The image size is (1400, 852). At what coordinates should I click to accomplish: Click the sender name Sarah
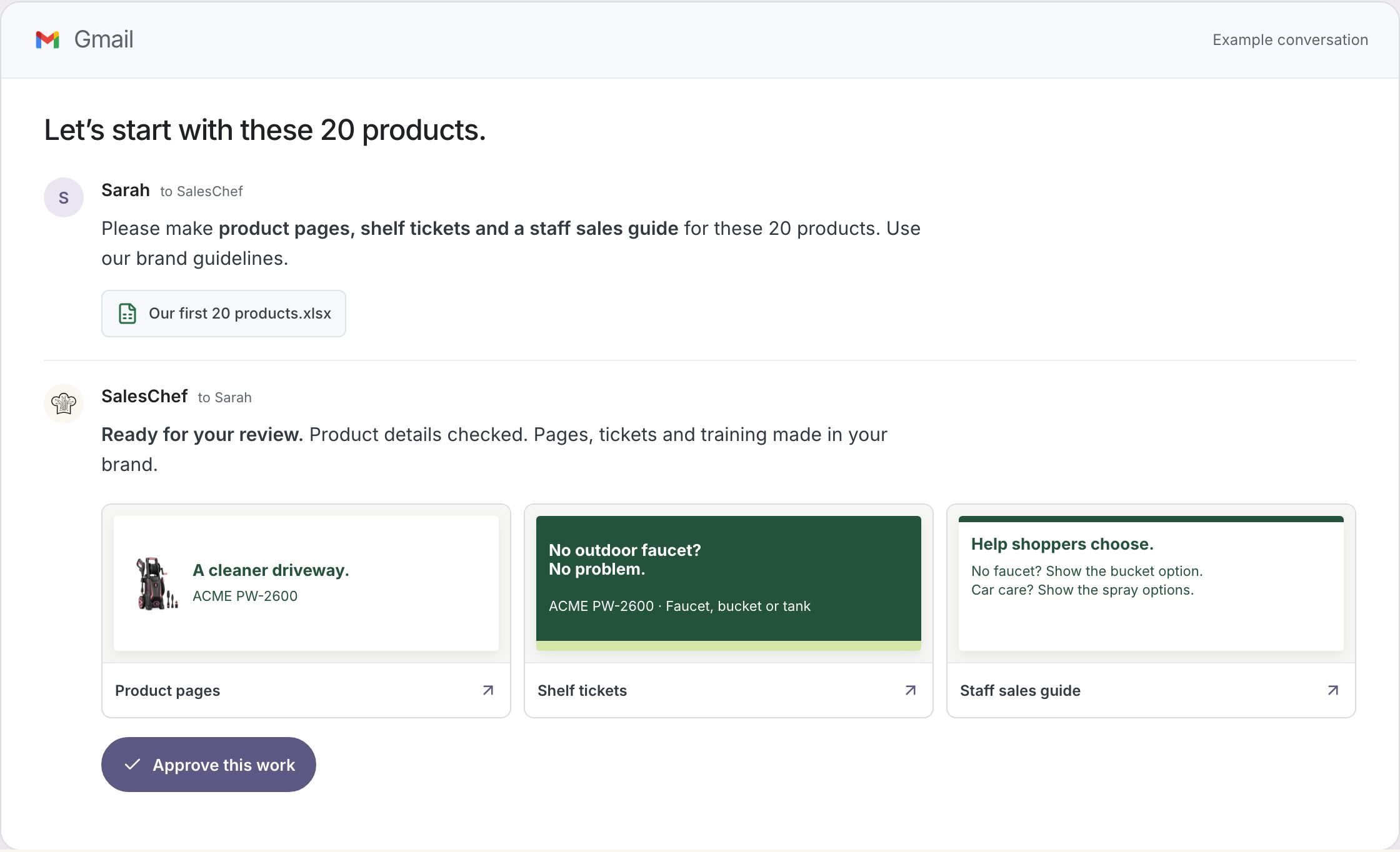(126, 190)
